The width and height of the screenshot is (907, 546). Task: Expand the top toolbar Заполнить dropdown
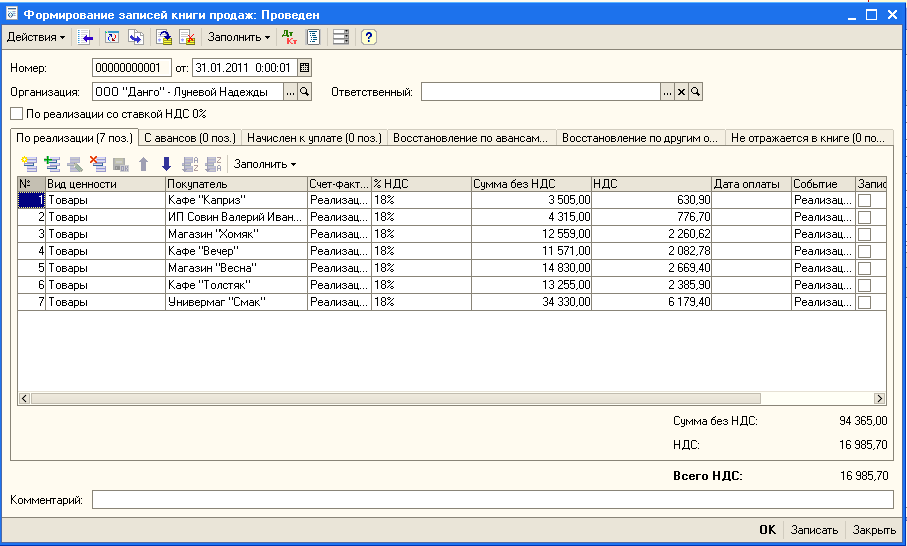[238, 37]
